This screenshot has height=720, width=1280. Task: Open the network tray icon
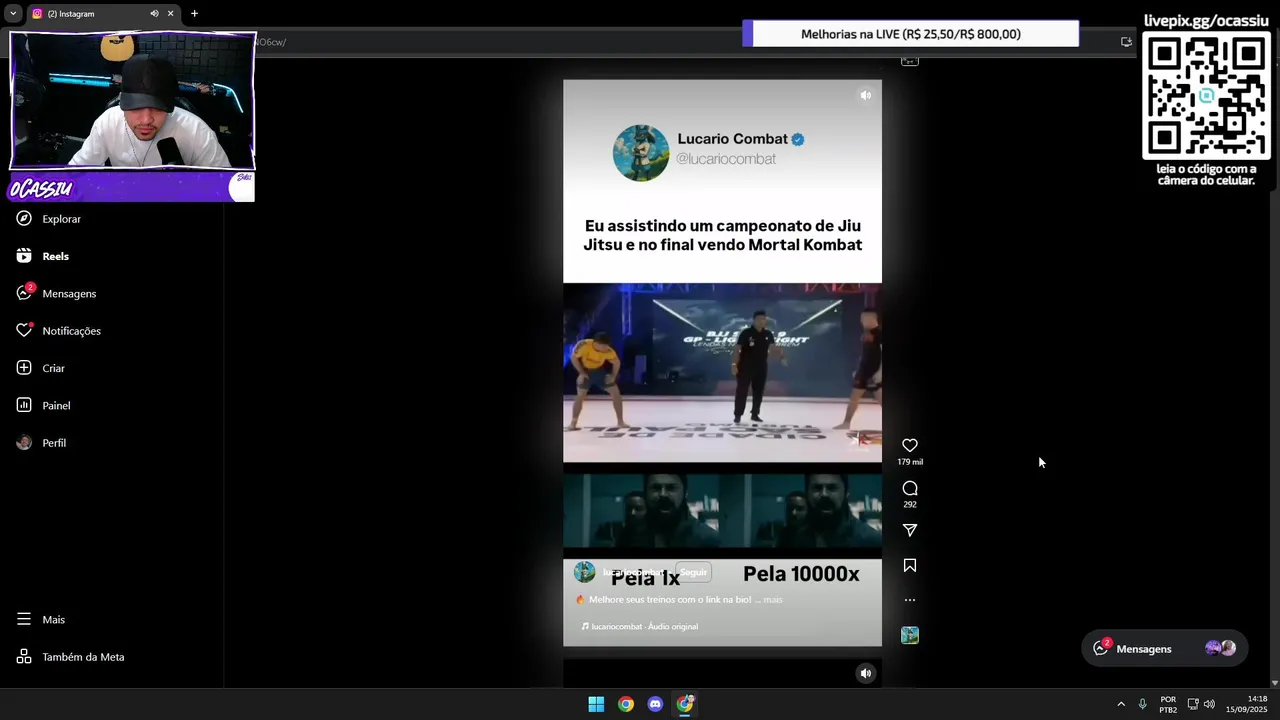pyautogui.click(x=1193, y=704)
